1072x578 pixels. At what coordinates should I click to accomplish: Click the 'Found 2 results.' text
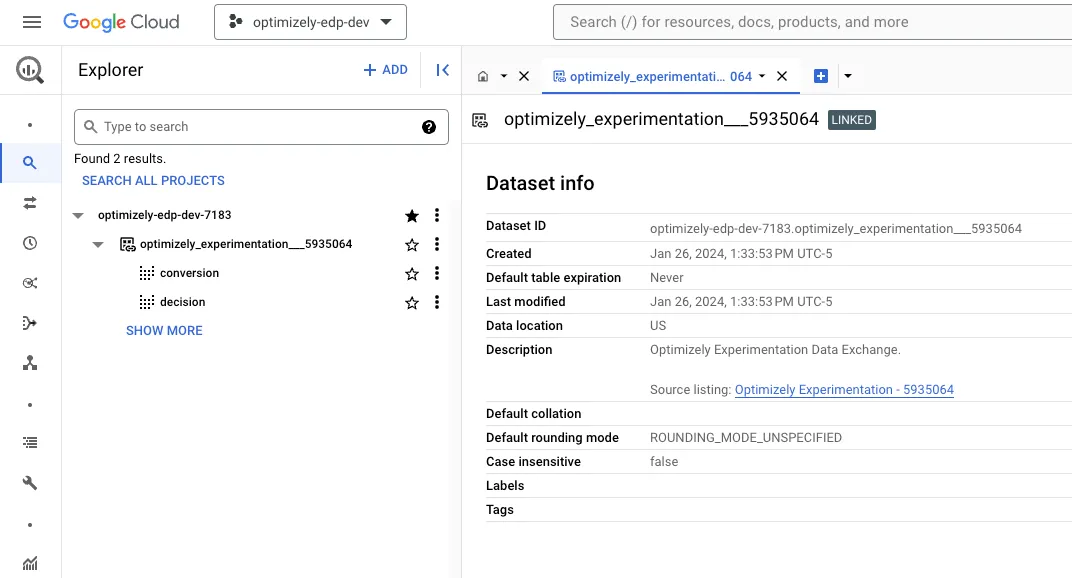pyautogui.click(x=120, y=159)
